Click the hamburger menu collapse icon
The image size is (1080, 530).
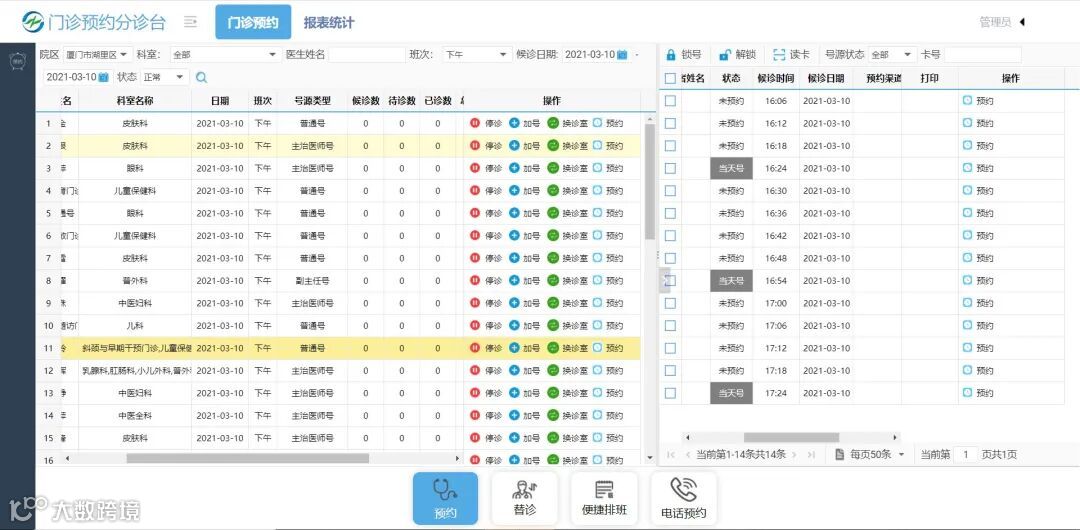click(x=191, y=22)
